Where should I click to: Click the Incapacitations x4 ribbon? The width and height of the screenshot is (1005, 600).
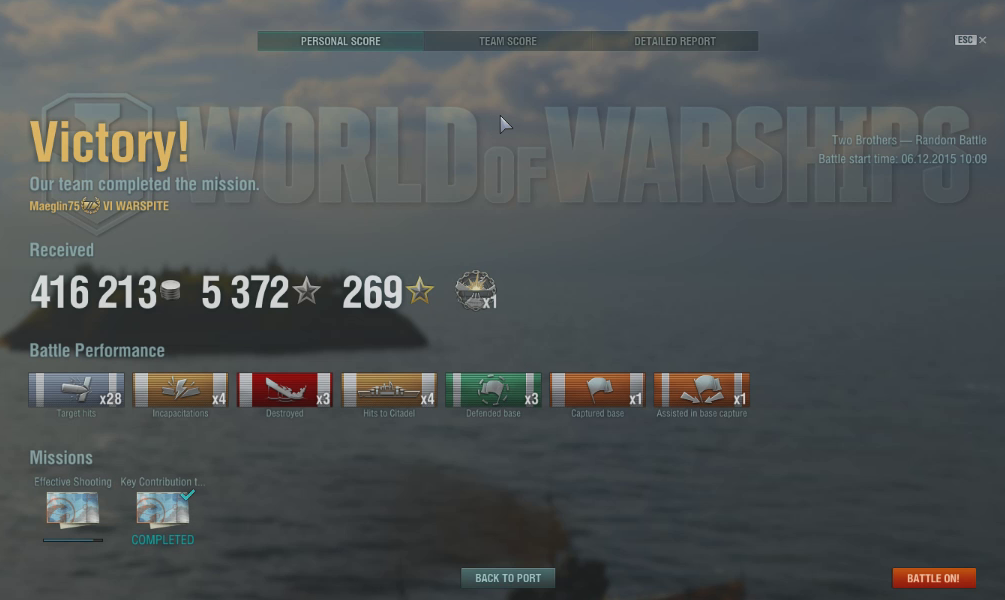click(180, 390)
